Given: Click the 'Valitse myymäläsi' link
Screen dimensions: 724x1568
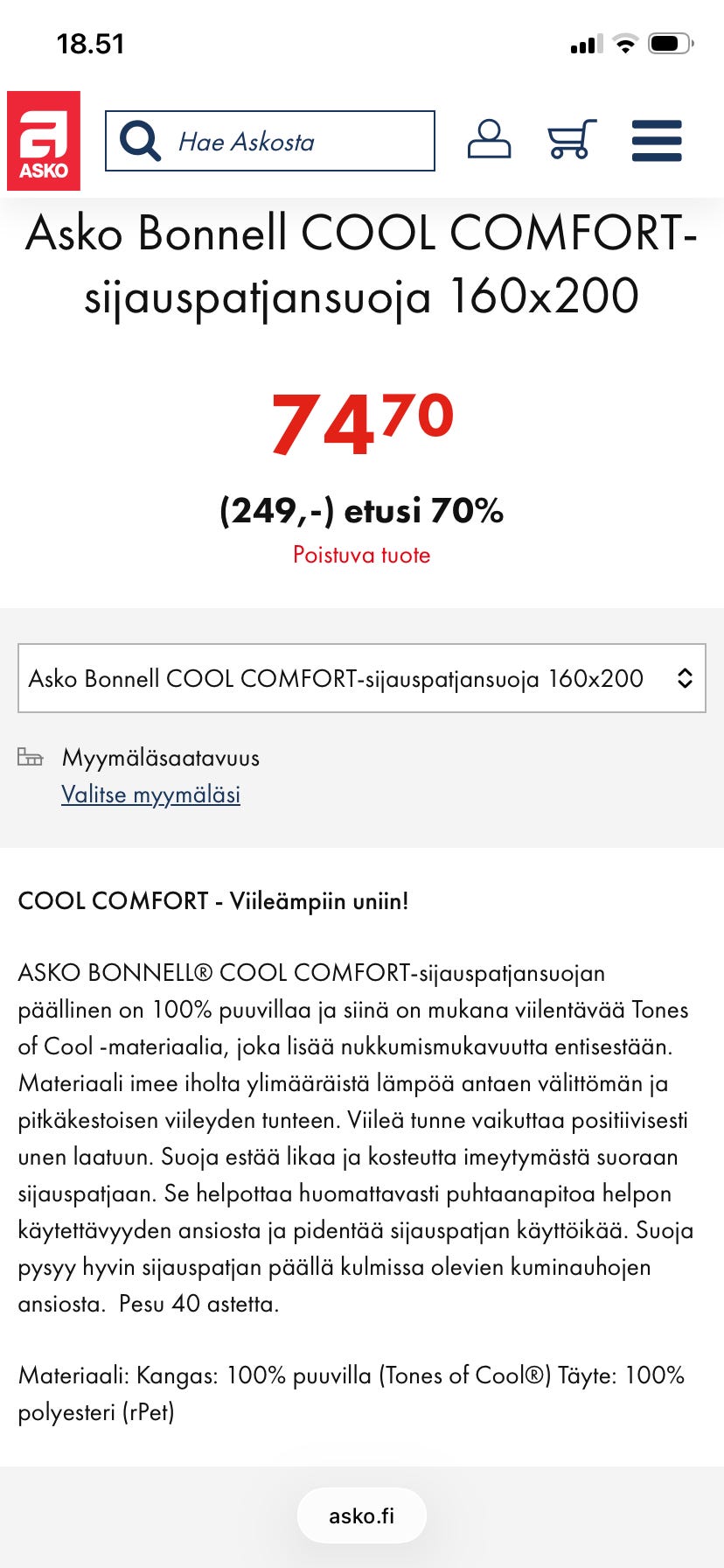Looking at the screenshot, I should tap(150, 794).
